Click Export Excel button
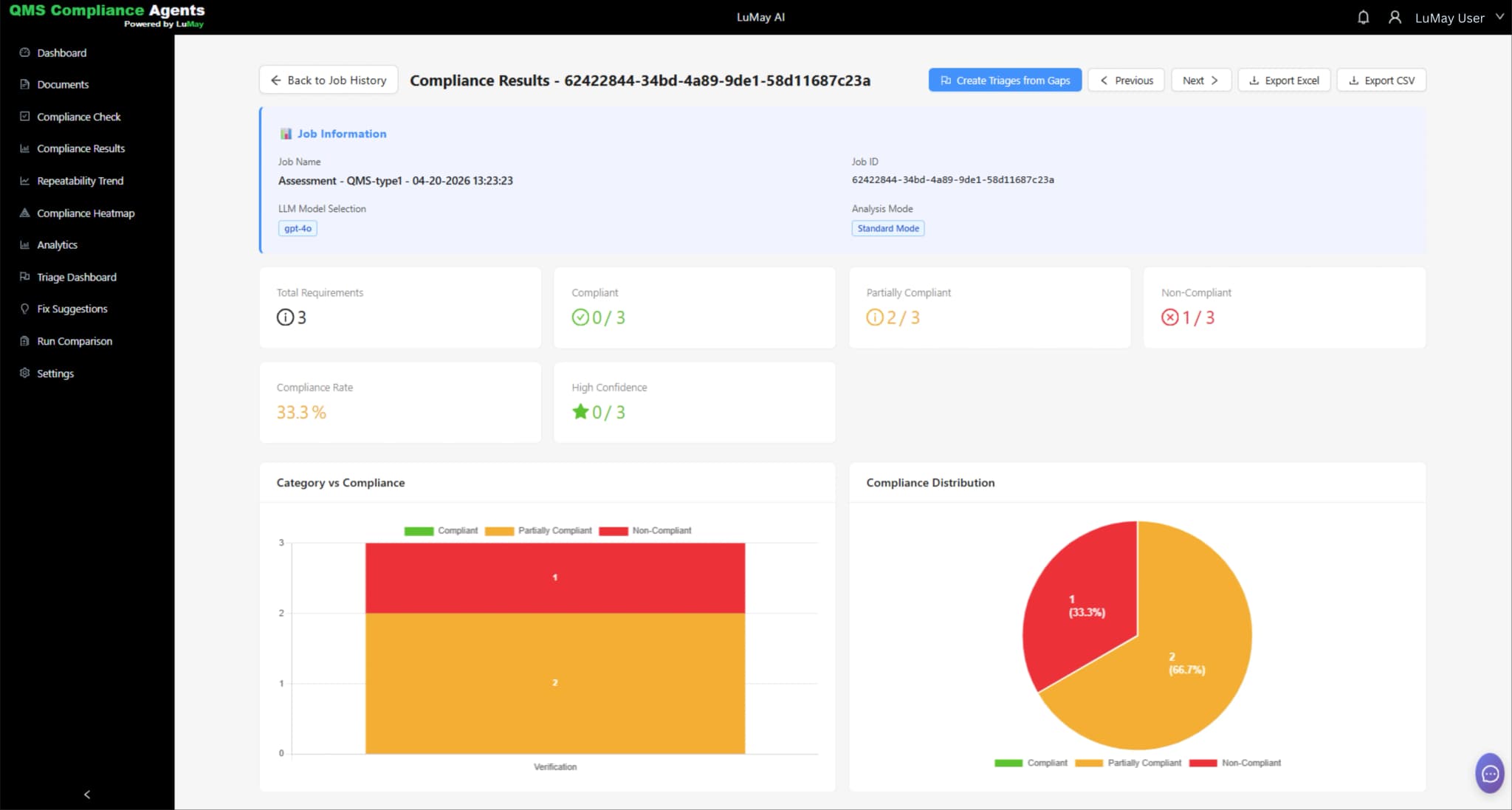Image resolution: width=1512 pixels, height=810 pixels. coord(1284,80)
